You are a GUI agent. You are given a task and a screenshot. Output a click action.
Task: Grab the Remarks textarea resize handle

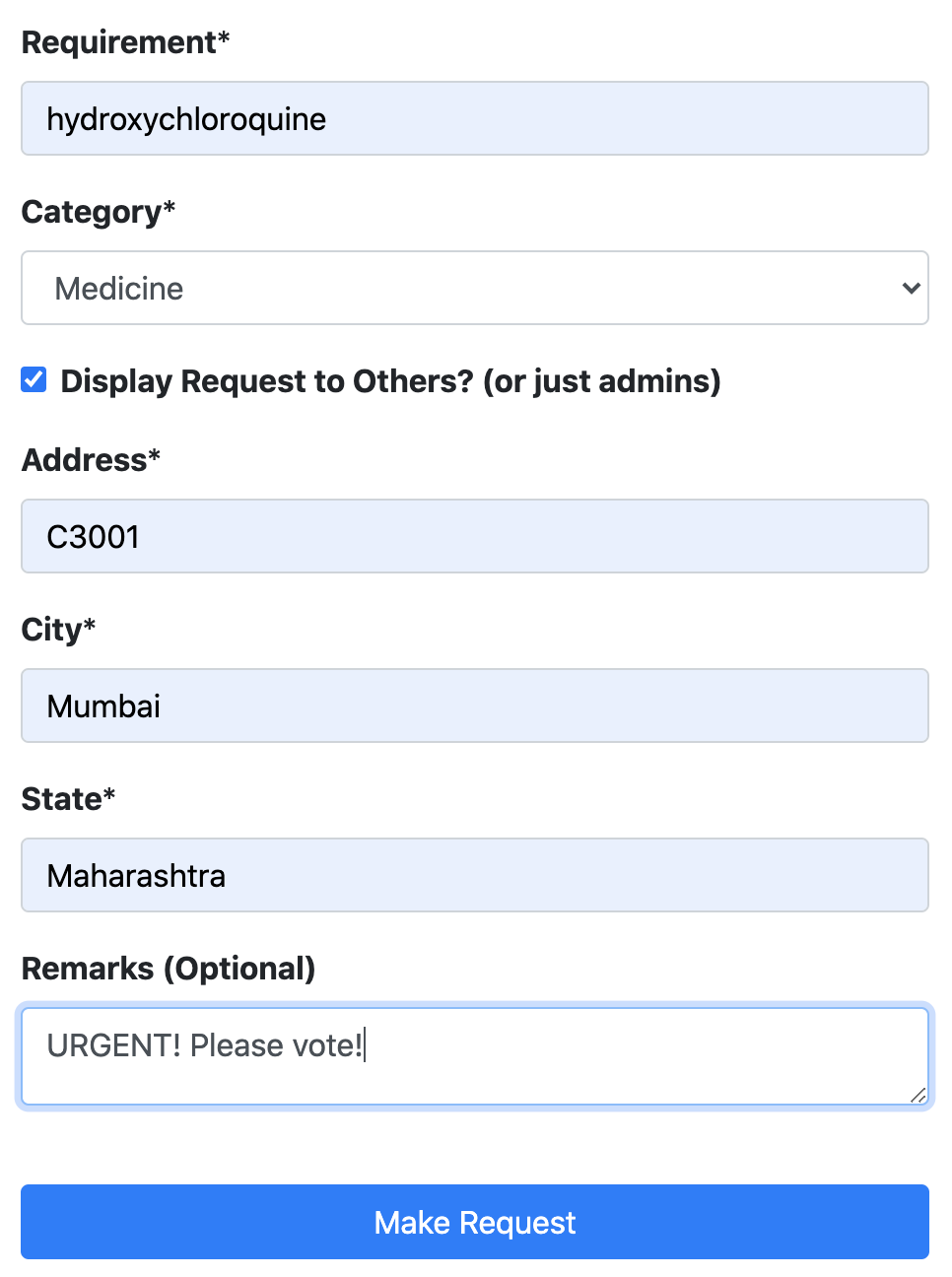918,1095
